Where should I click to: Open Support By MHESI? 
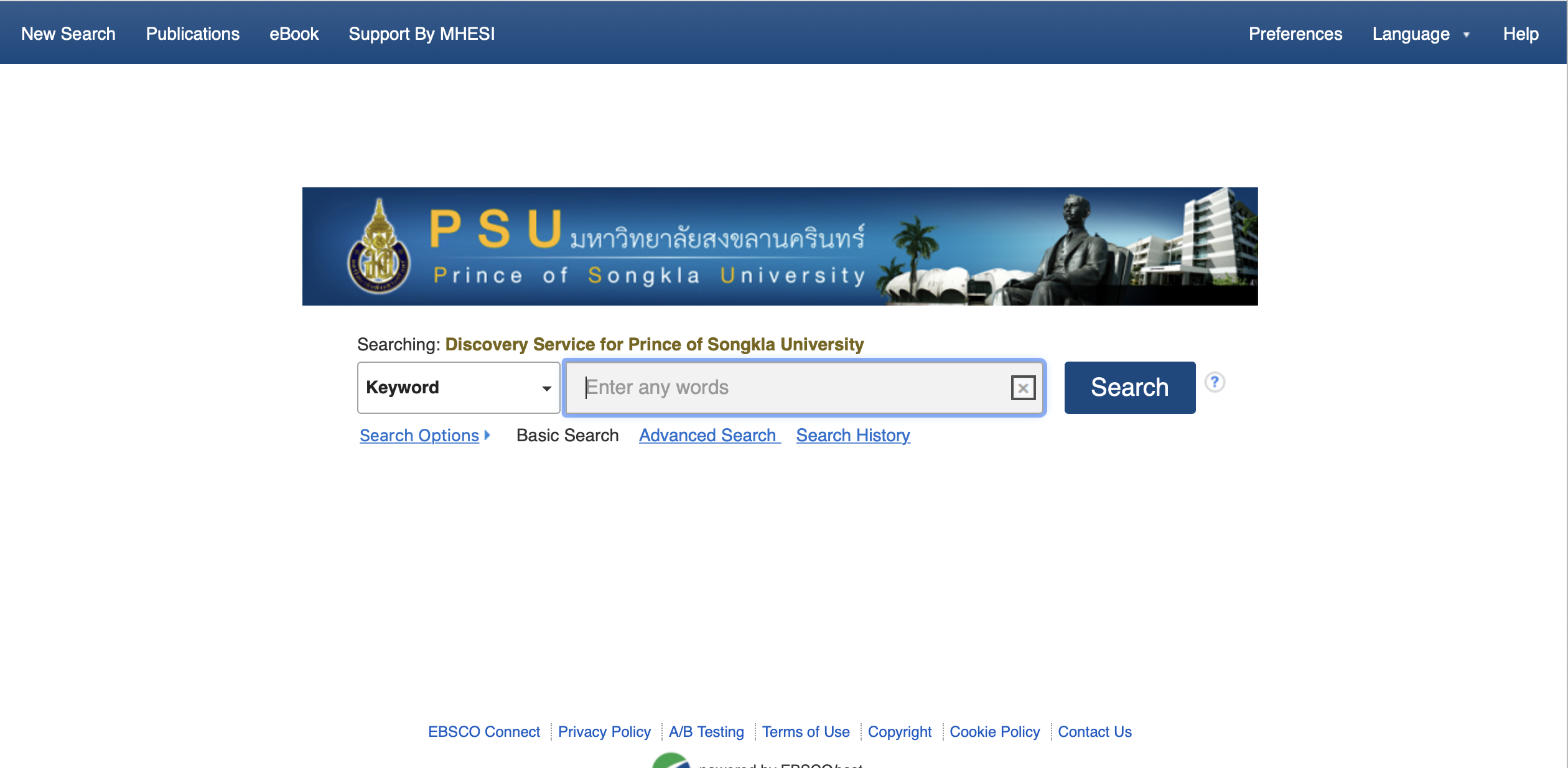[422, 34]
